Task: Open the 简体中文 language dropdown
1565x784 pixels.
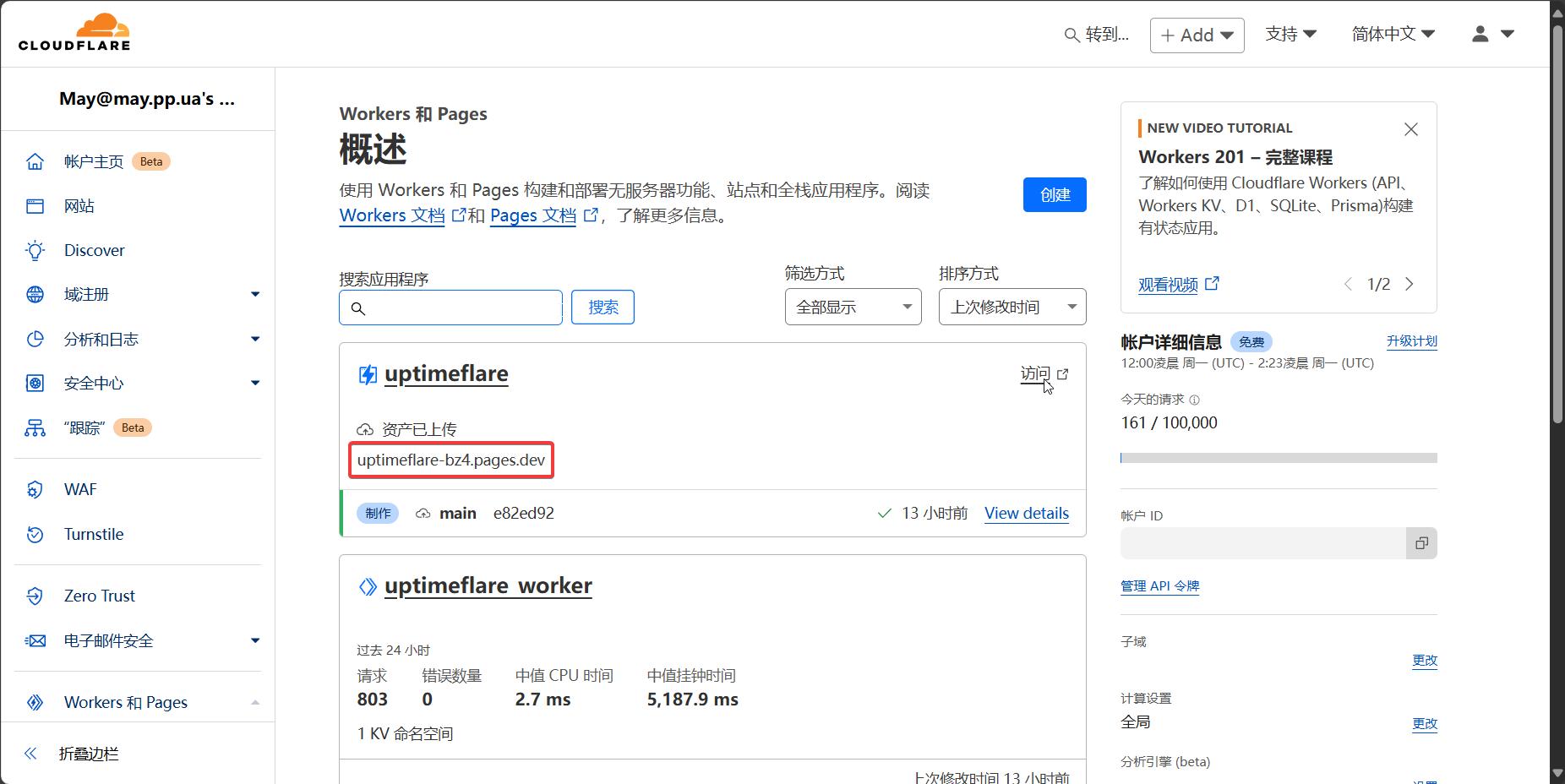Action: [1393, 34]
